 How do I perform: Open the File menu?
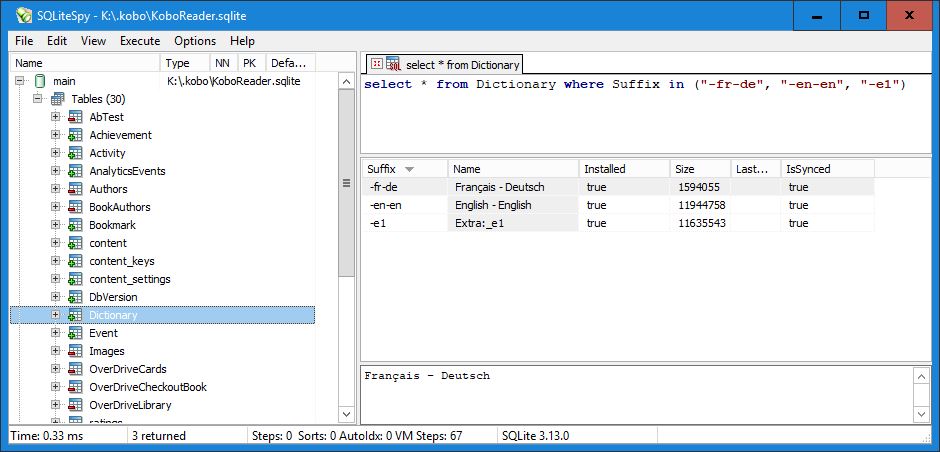pos(24,41)
